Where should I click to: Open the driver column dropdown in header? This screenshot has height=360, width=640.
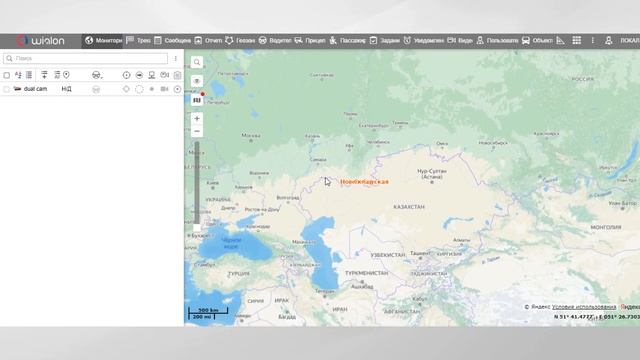[97, 75]
